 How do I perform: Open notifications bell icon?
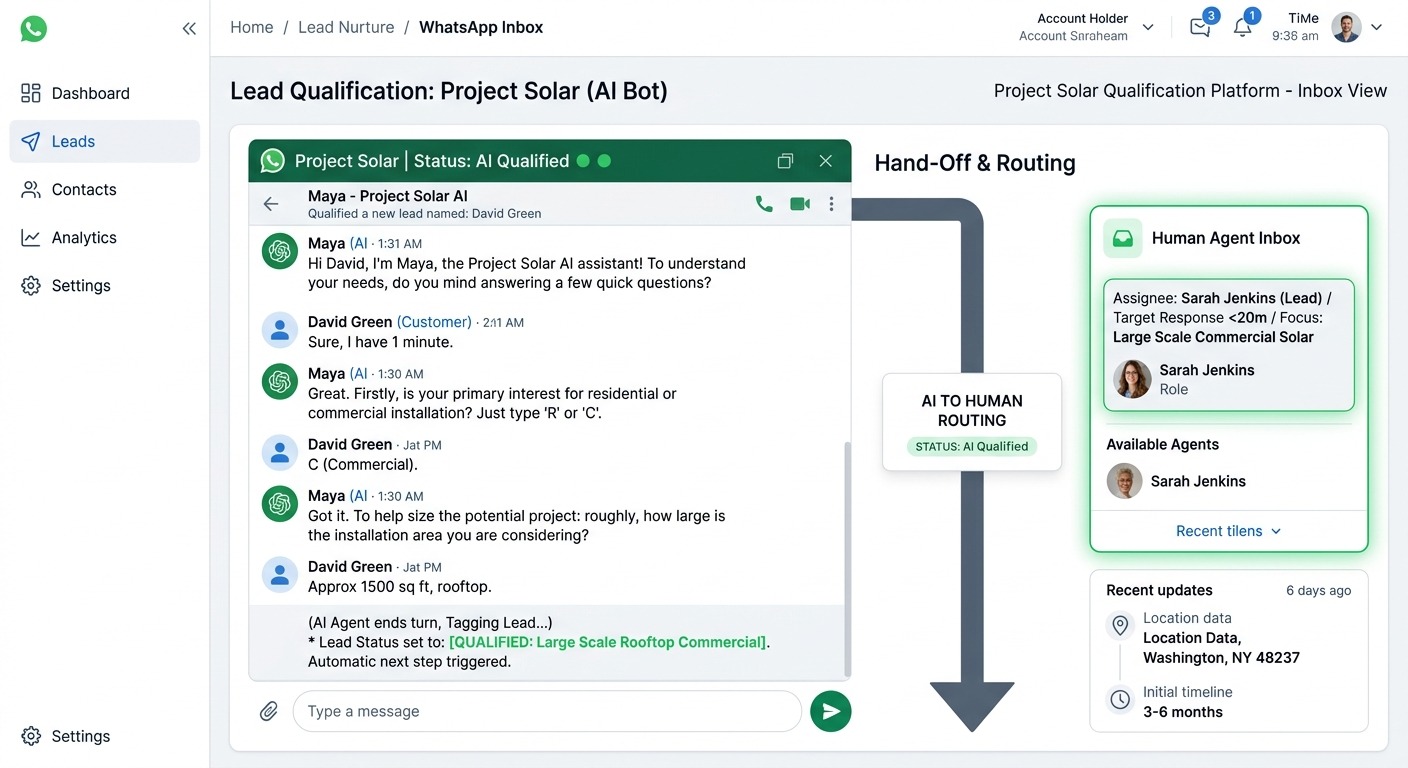click(x=1243, y=27)
